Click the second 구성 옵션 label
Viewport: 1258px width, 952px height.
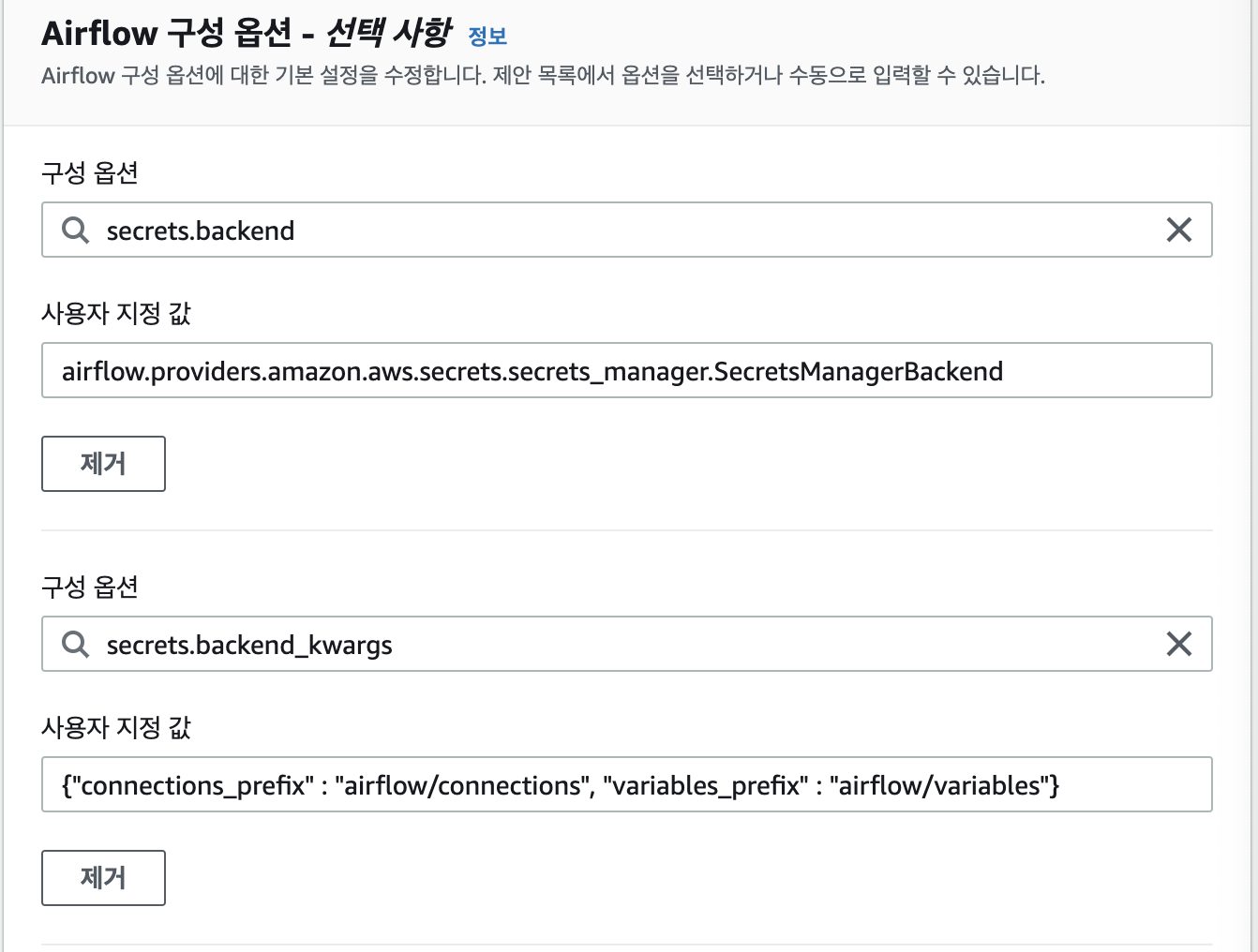point(90,587)
